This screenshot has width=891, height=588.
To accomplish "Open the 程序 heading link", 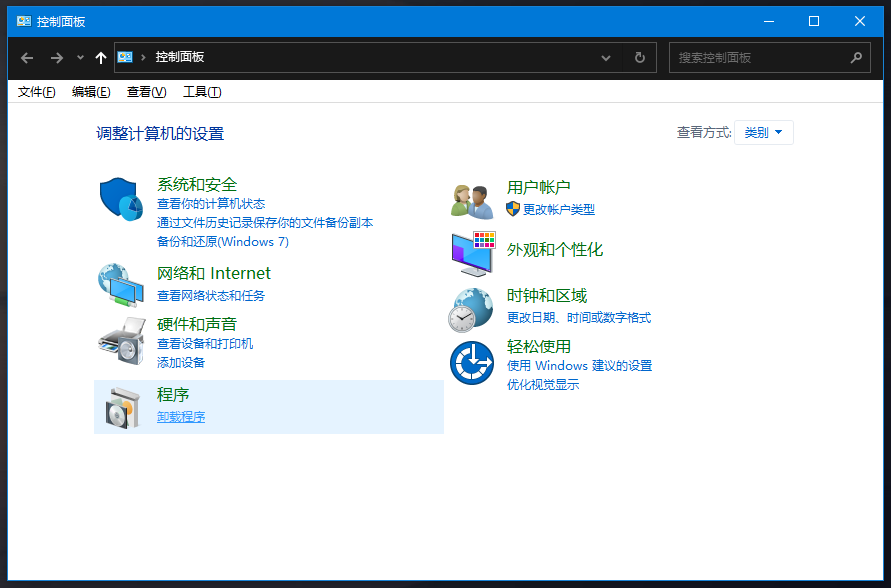I will (173, 394).
